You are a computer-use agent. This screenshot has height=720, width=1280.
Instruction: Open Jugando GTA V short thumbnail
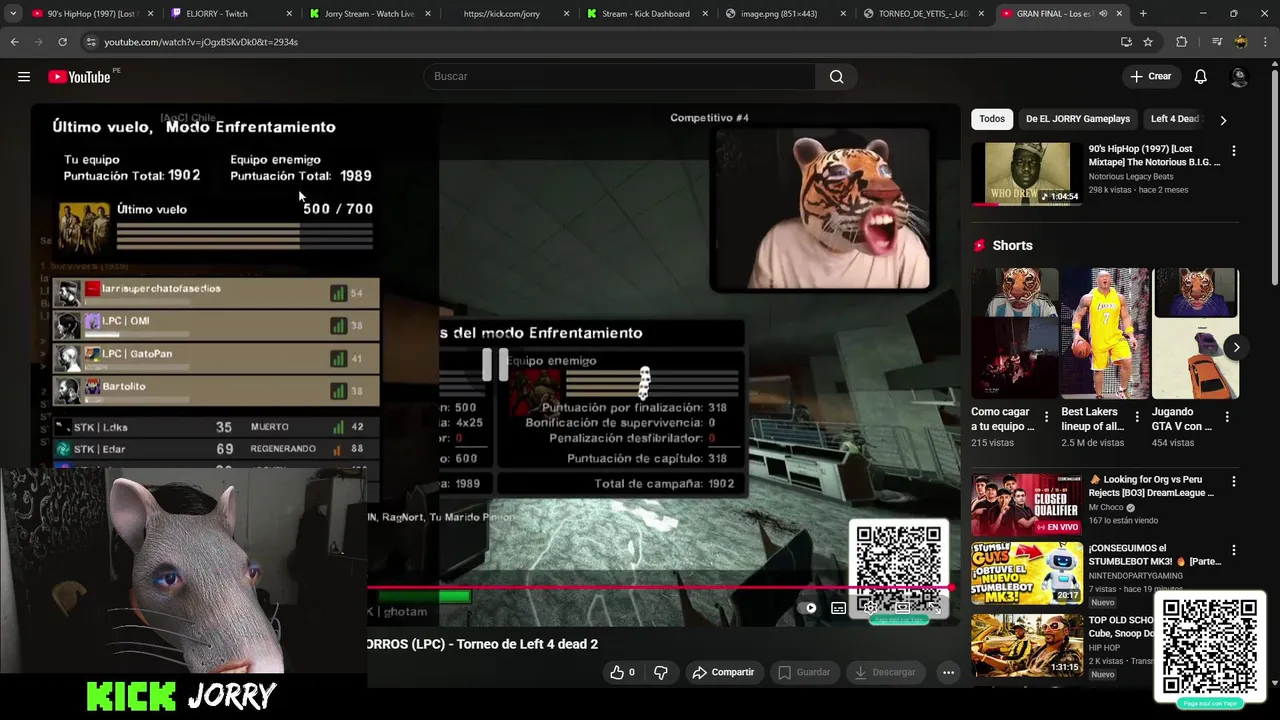(x=1195, y=333)
